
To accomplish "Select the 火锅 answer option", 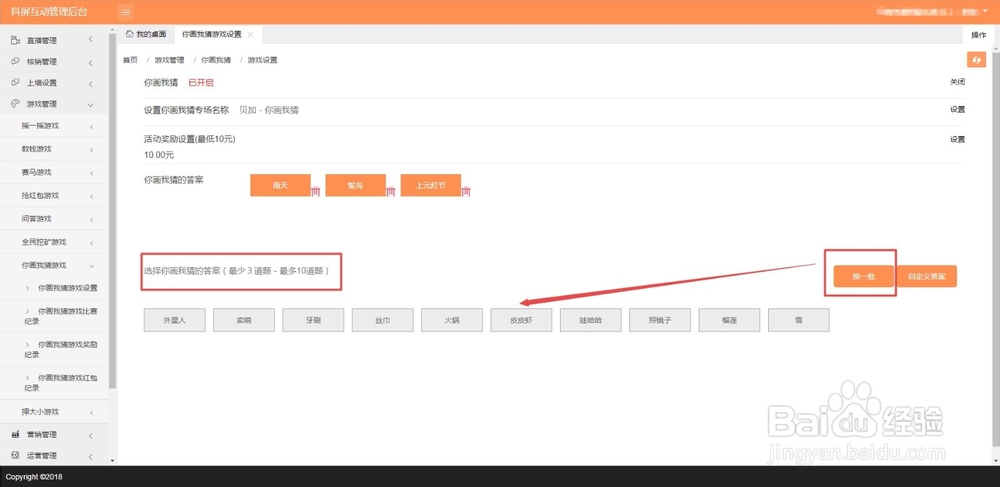I will point(452,321).
